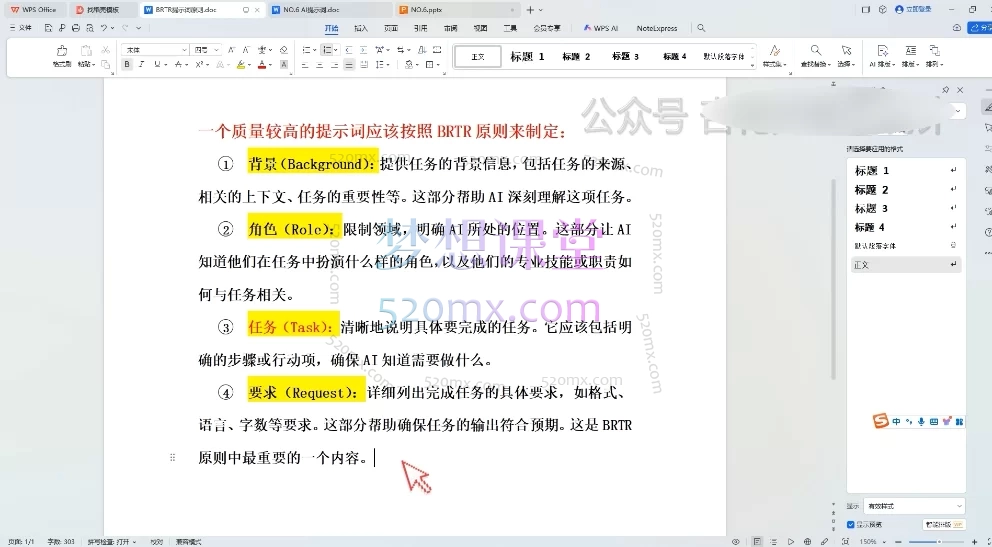992x547 pixels.
Task: Click the Increase Indent icon
Action: point(363,49)
